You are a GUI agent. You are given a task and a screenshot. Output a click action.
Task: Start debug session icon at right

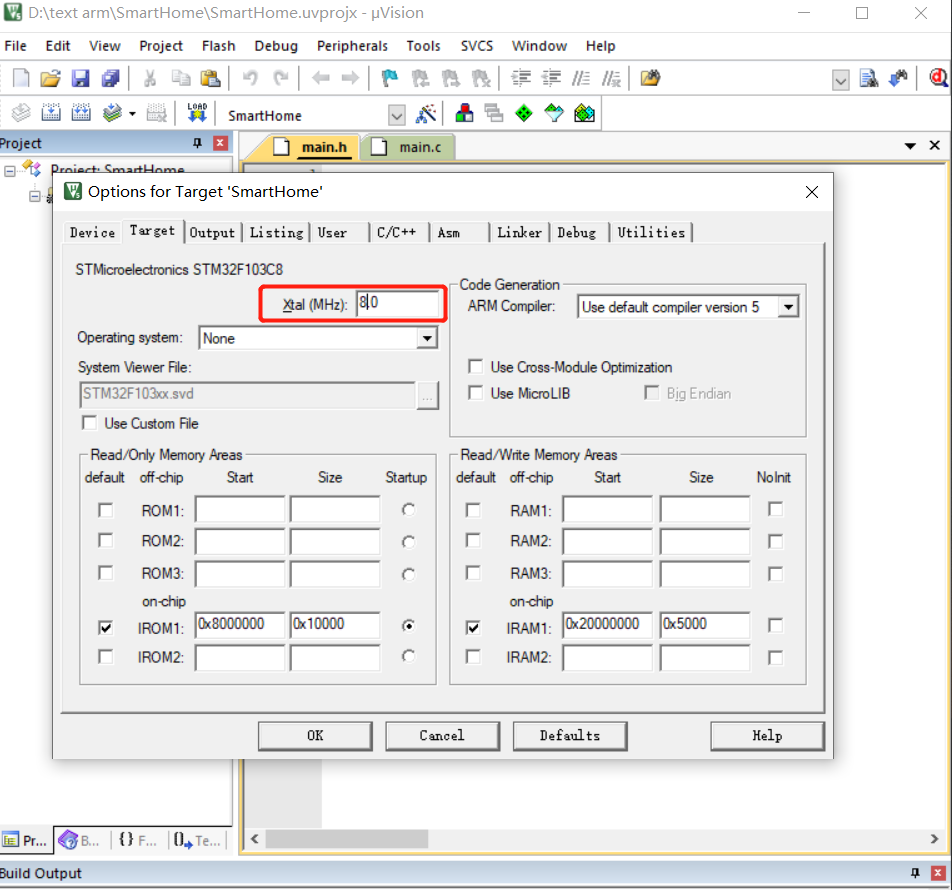click(x=938, y=78)
